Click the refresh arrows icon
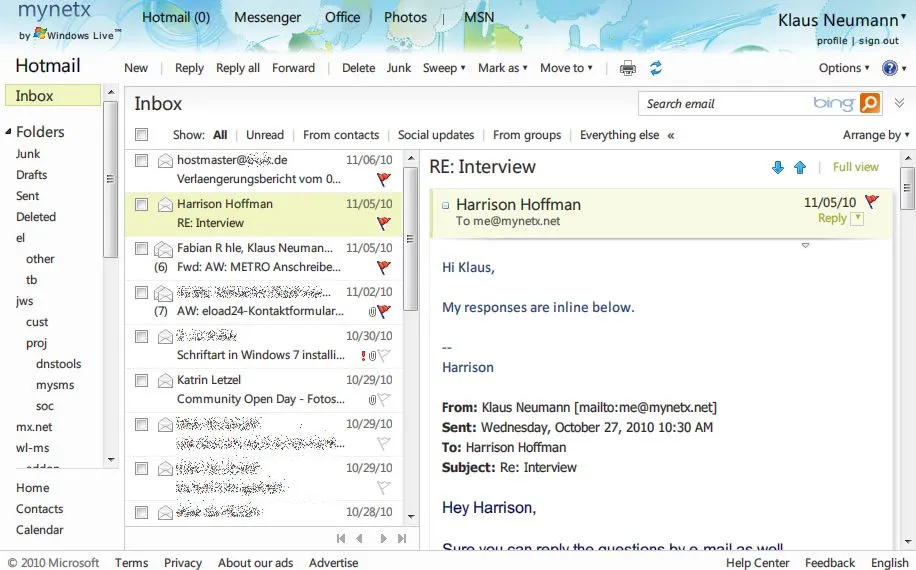 [x=656, y=68]
